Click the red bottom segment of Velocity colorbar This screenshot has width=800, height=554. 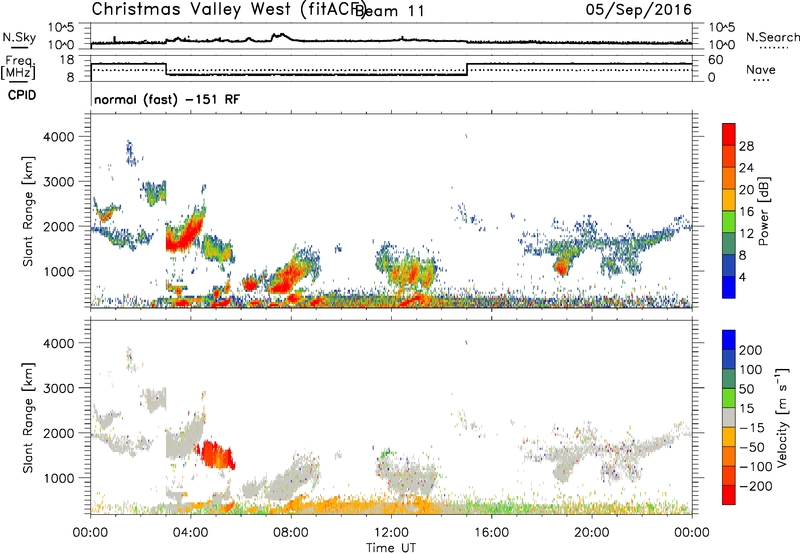[x=729, y=495]
